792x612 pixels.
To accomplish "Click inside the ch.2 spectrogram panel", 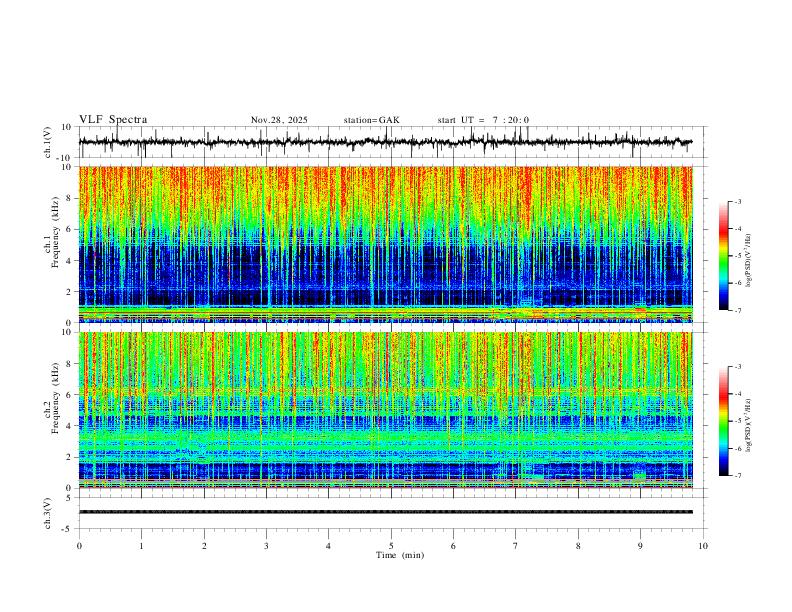I will tap(385, 410).
